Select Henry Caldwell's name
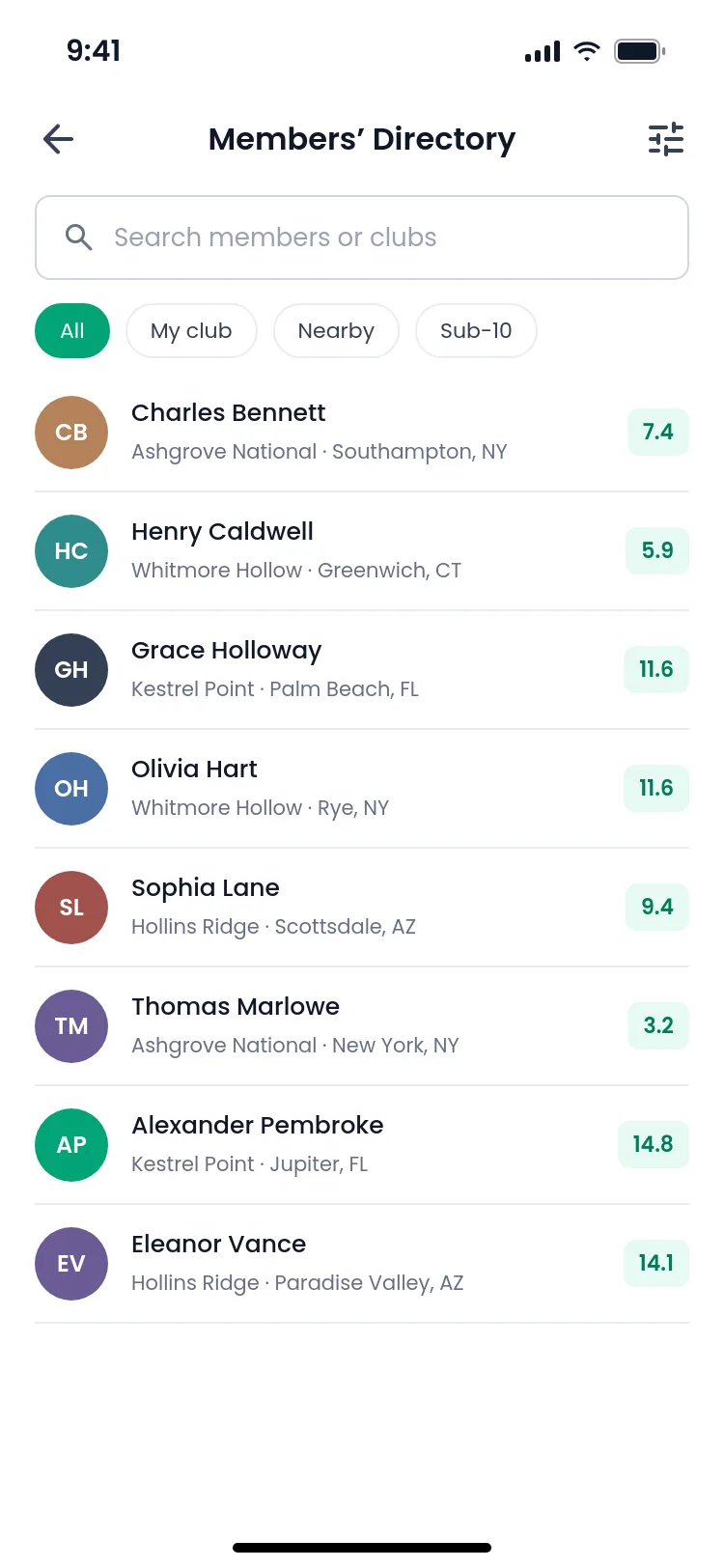This screenshot has width=724, height=1568. 222,532
